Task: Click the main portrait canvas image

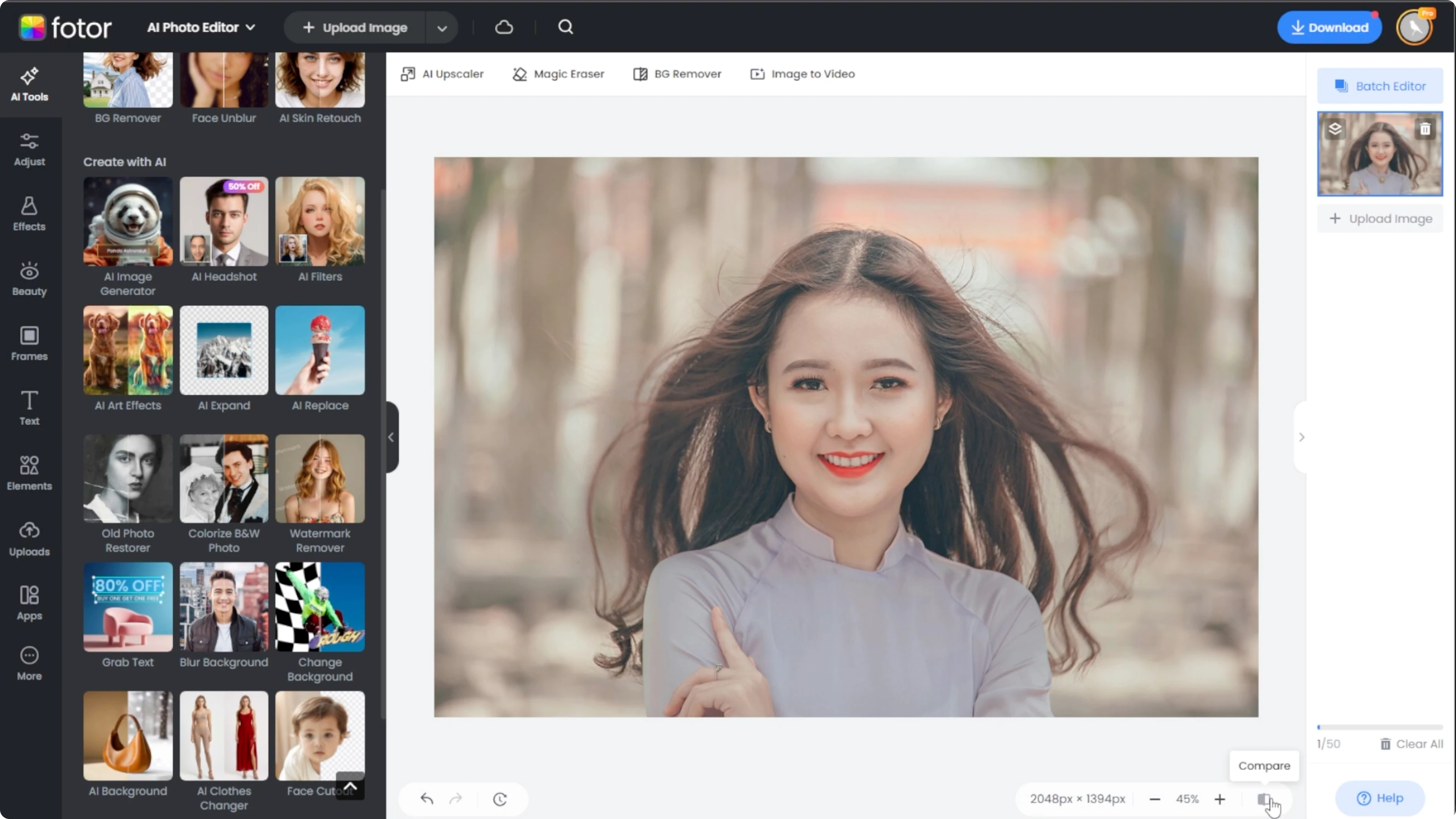Action: pos(846,437)
